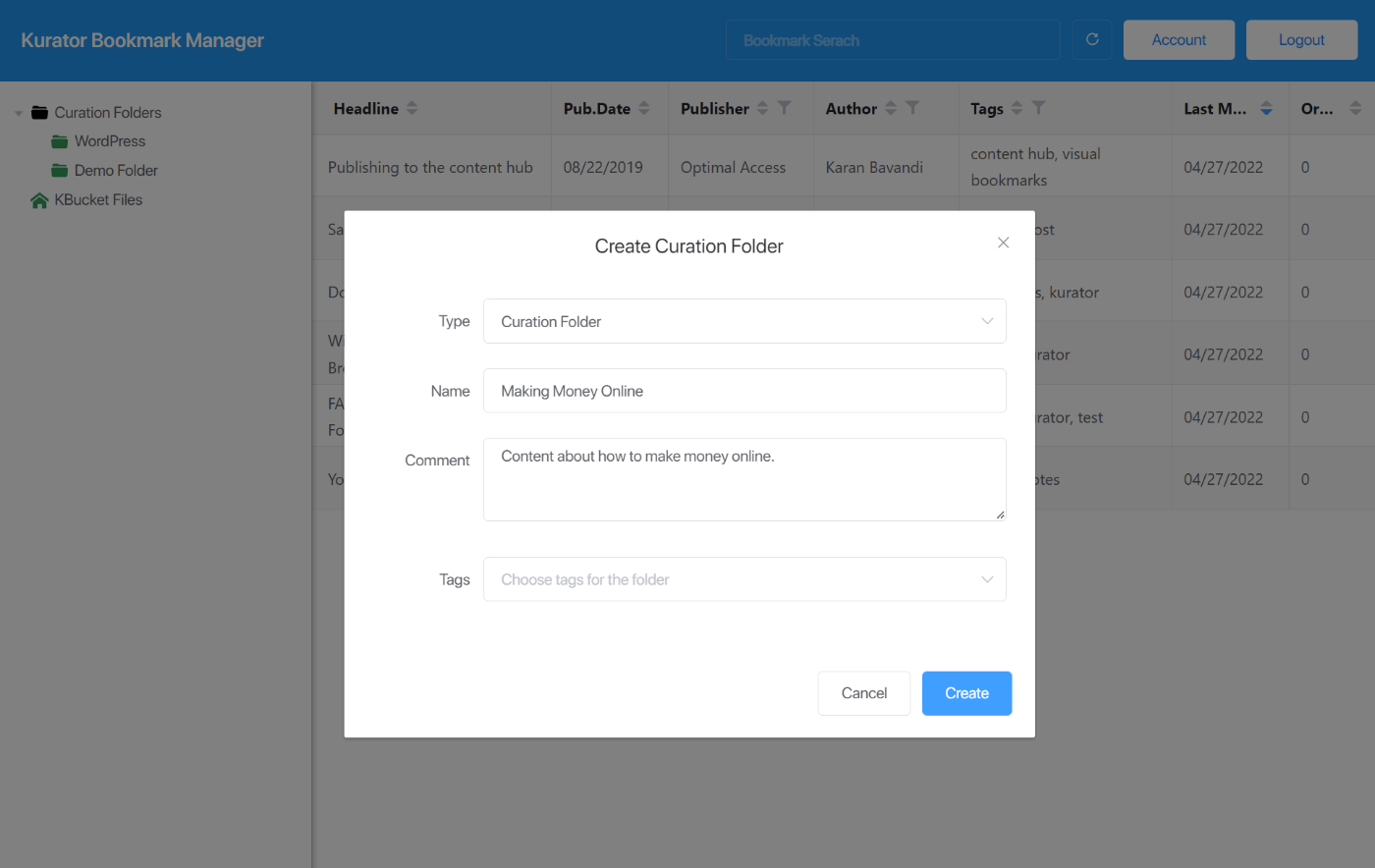Viewport: 1375px width, 868px height.
Task: Sort table by Tags arrows
Action: (x=1017, y=108)
